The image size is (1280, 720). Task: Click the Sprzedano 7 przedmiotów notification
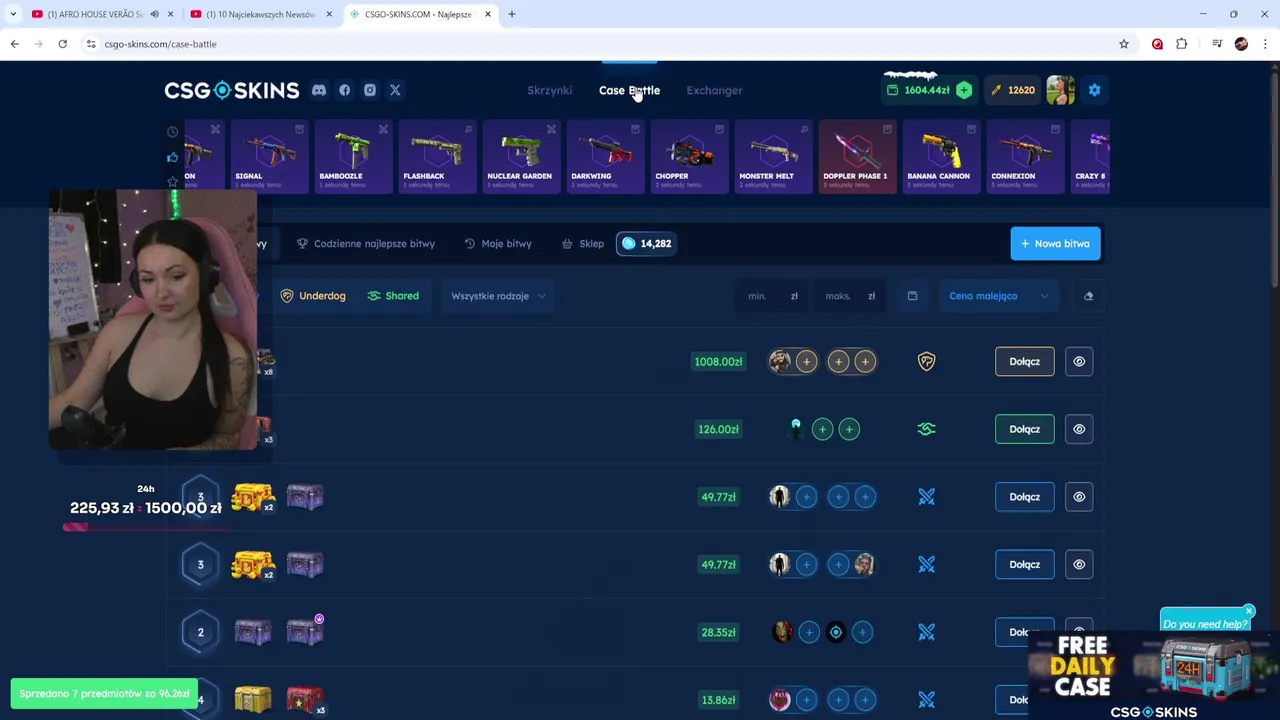point(104,693)
